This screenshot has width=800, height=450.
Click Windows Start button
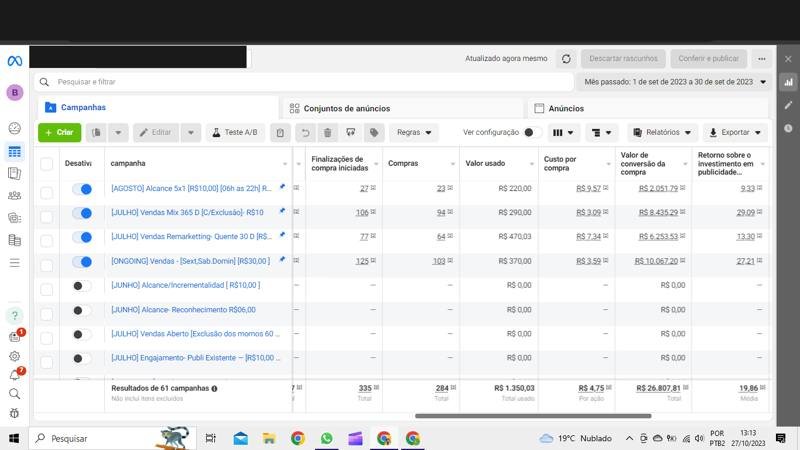tap(14, 438)
